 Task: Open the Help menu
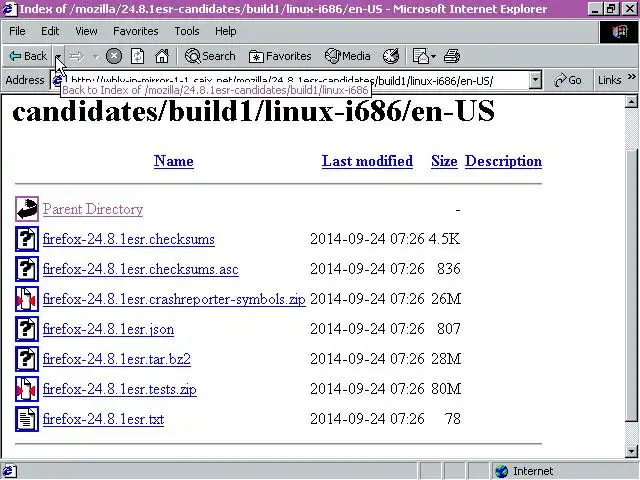(226, 31)
